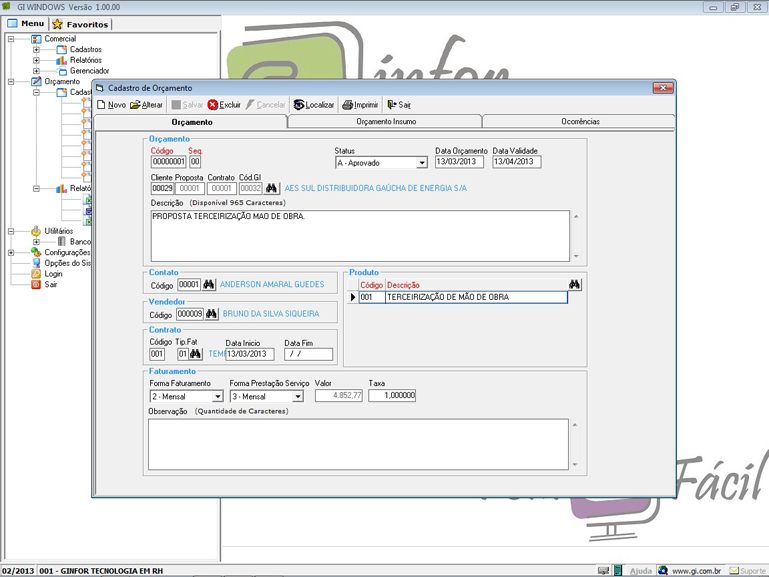The width and height of the screenshot is (769, 577).
Task: Delete record with the Excluir button
Action: pyautogui.click(x=224, y=104)
